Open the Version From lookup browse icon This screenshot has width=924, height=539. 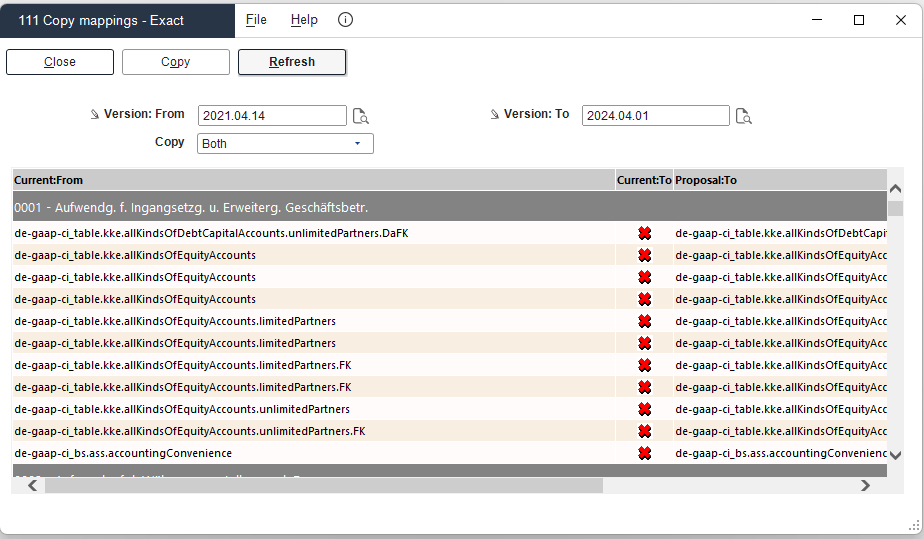(361, 116)
